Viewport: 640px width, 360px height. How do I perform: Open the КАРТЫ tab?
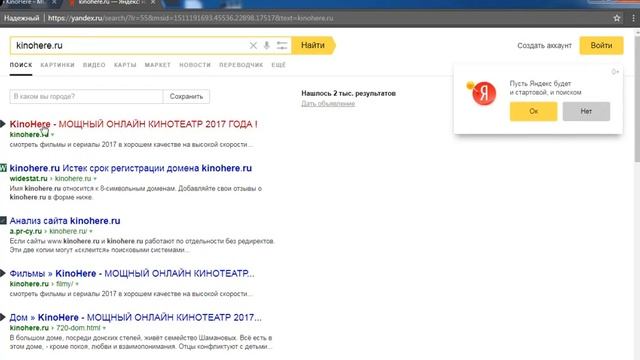point(125,65)
